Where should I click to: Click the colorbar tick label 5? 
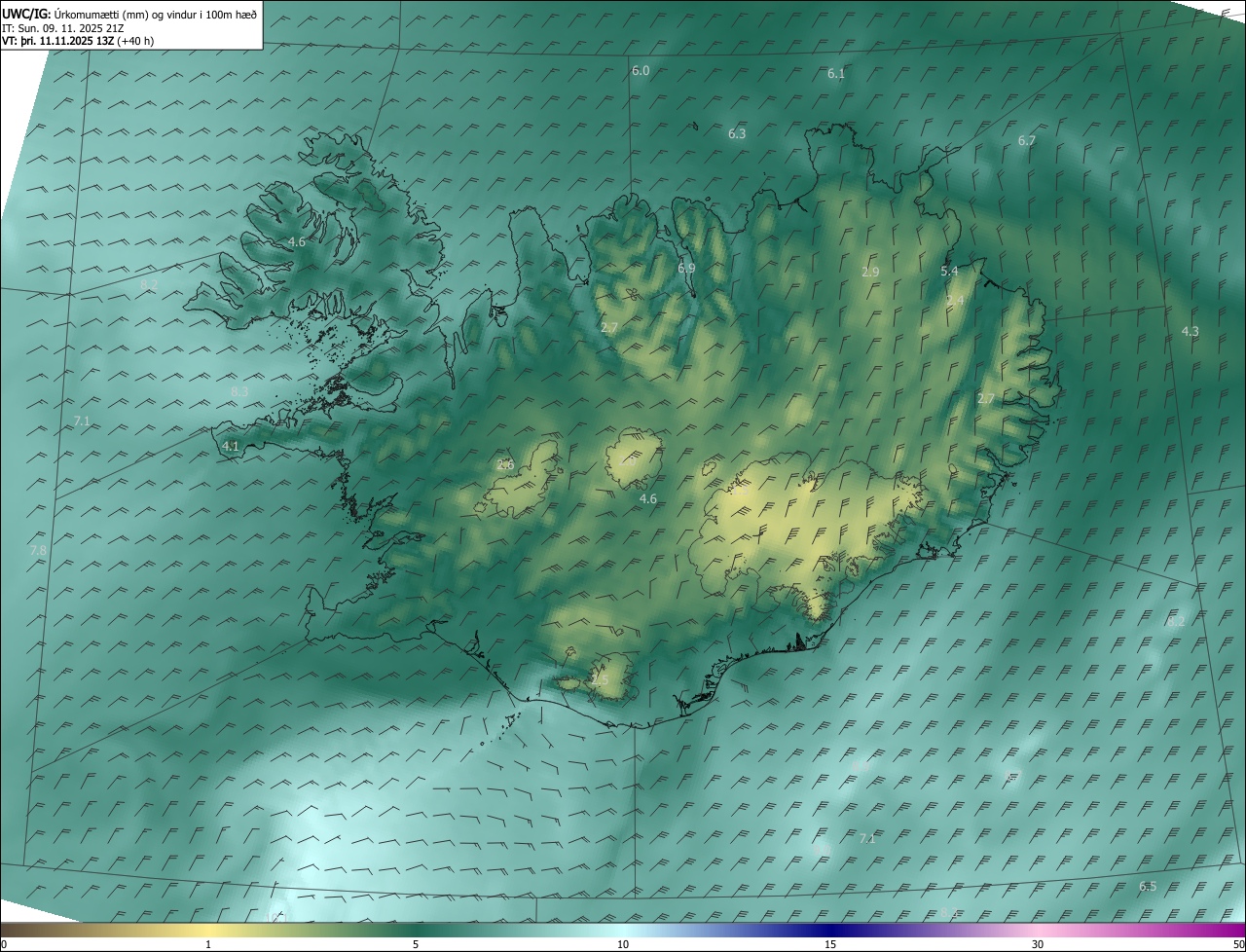(416, 945)
